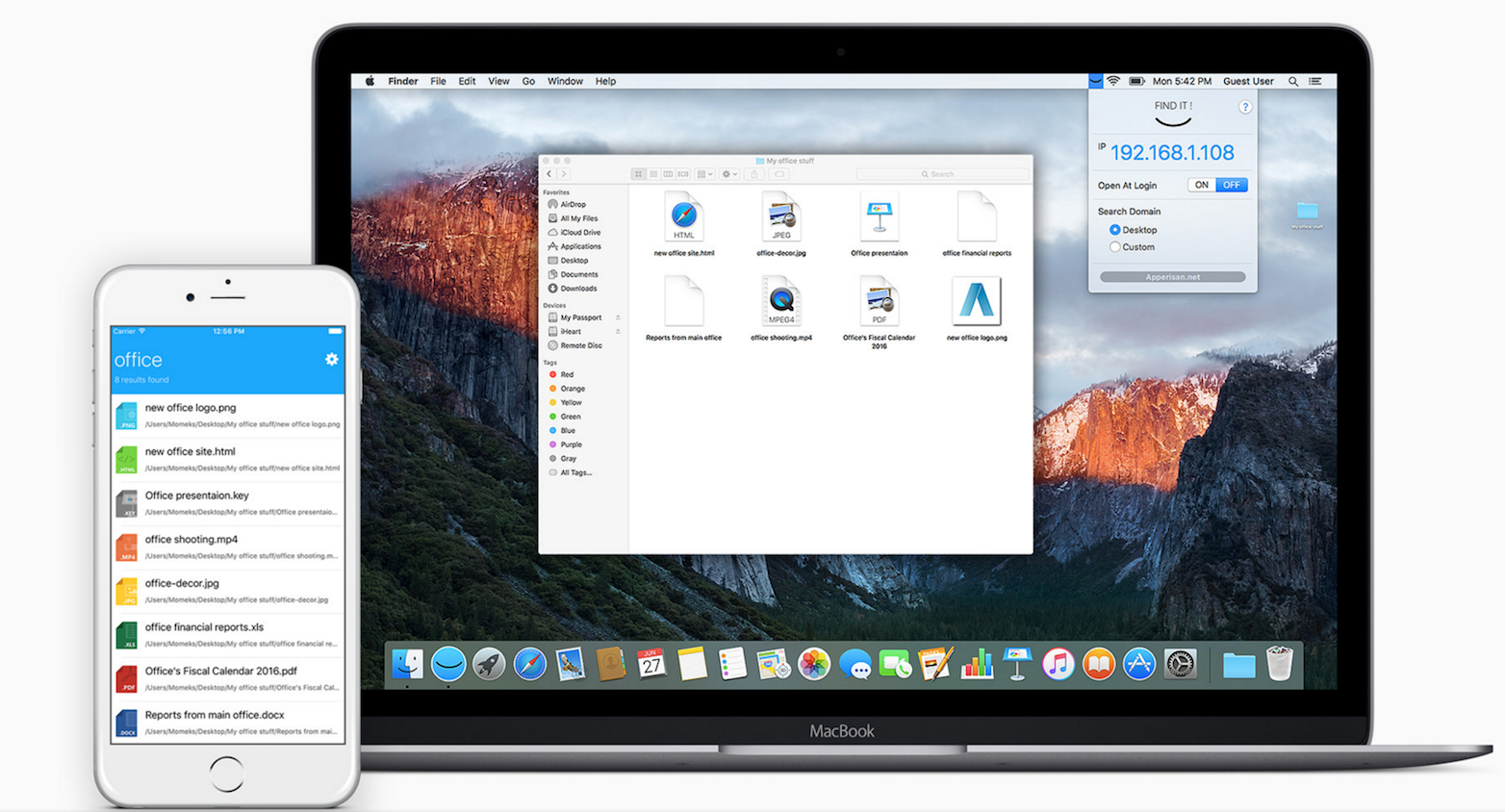Select the Custom search domain radio
Viewport: 1505px width, 812px height.
point(1114,247)
